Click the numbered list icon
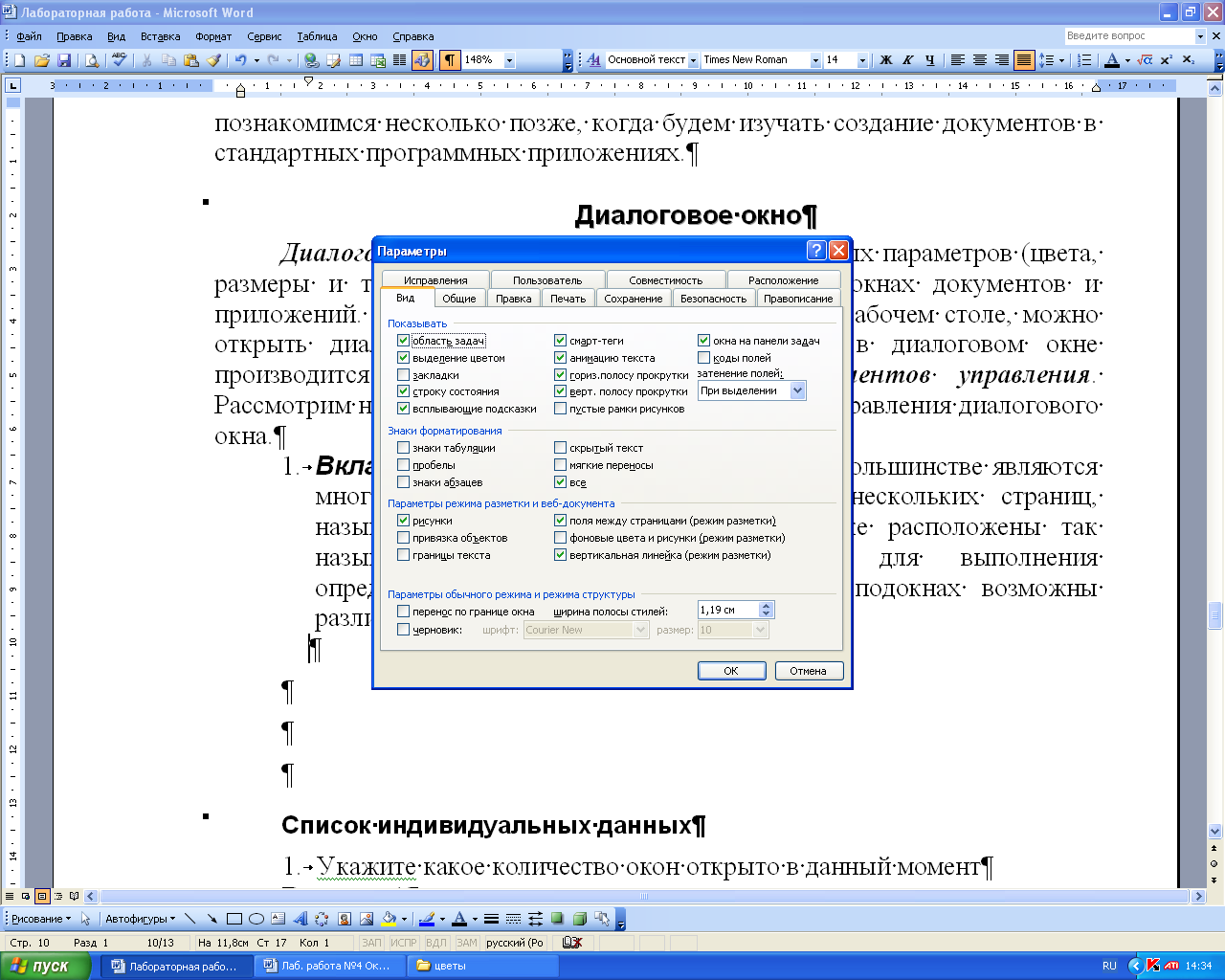The image size is (1225, 980). 1084,60
